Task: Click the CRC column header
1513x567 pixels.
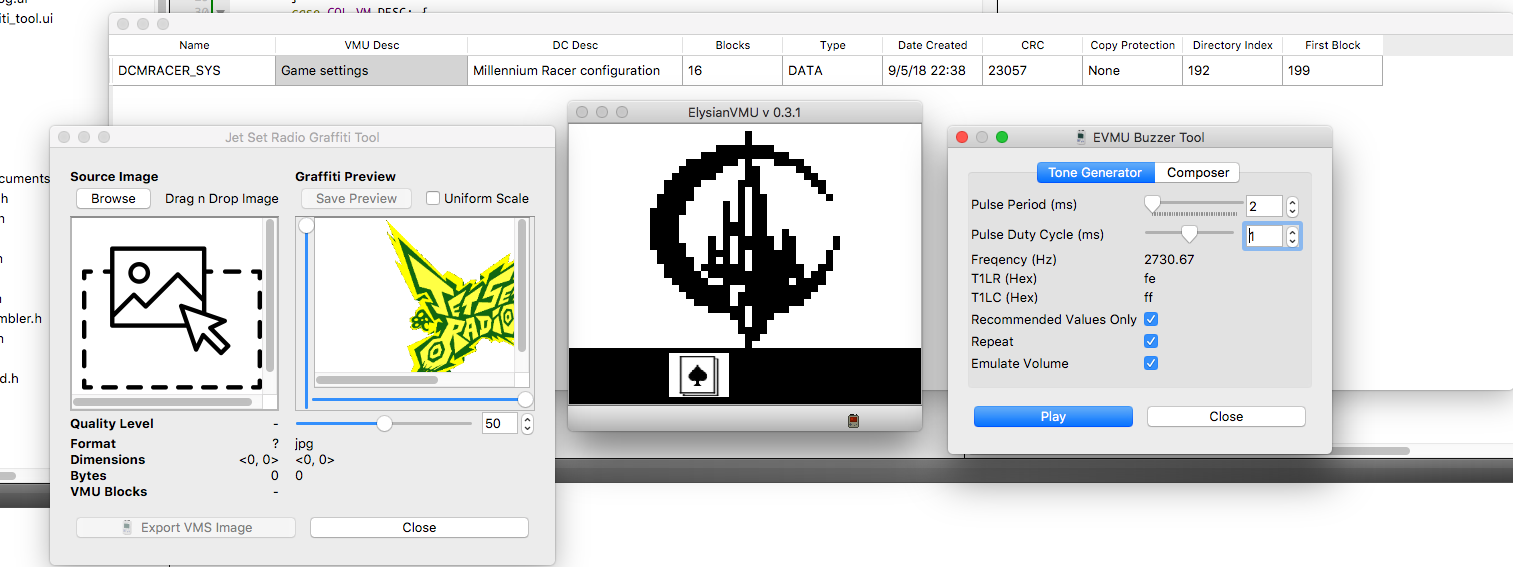Action: click(x=1032, y=45)
